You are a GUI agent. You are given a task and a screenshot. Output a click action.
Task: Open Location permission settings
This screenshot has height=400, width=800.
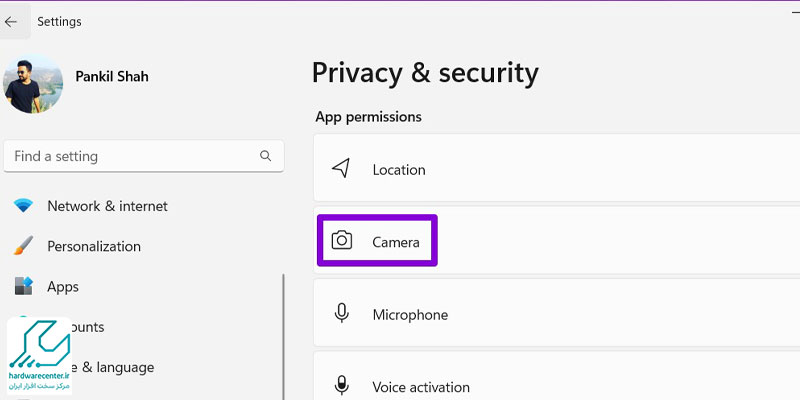click(557, 168)
